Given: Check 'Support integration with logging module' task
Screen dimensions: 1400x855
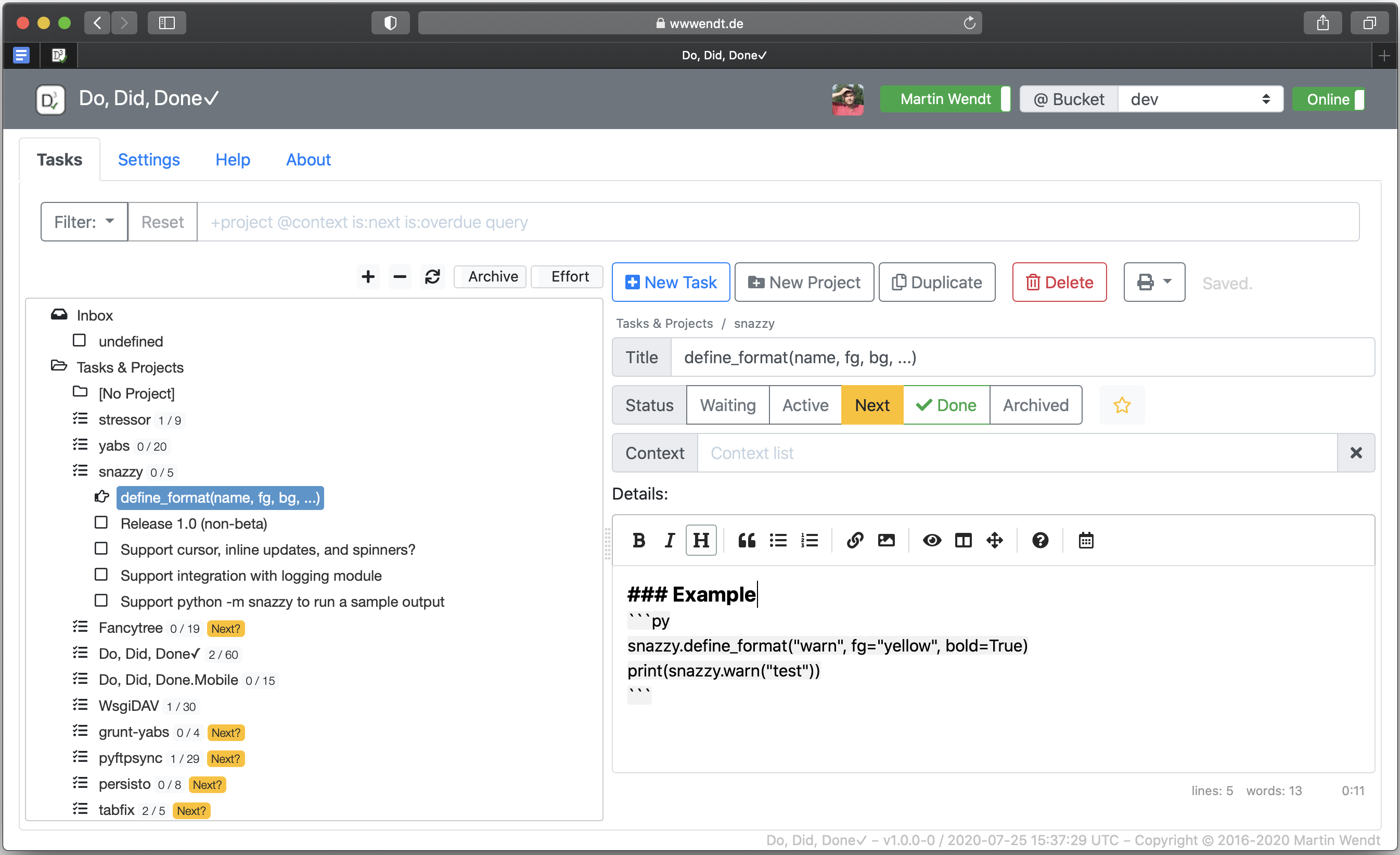Looking at the screenshot, I should pos(101,575).
